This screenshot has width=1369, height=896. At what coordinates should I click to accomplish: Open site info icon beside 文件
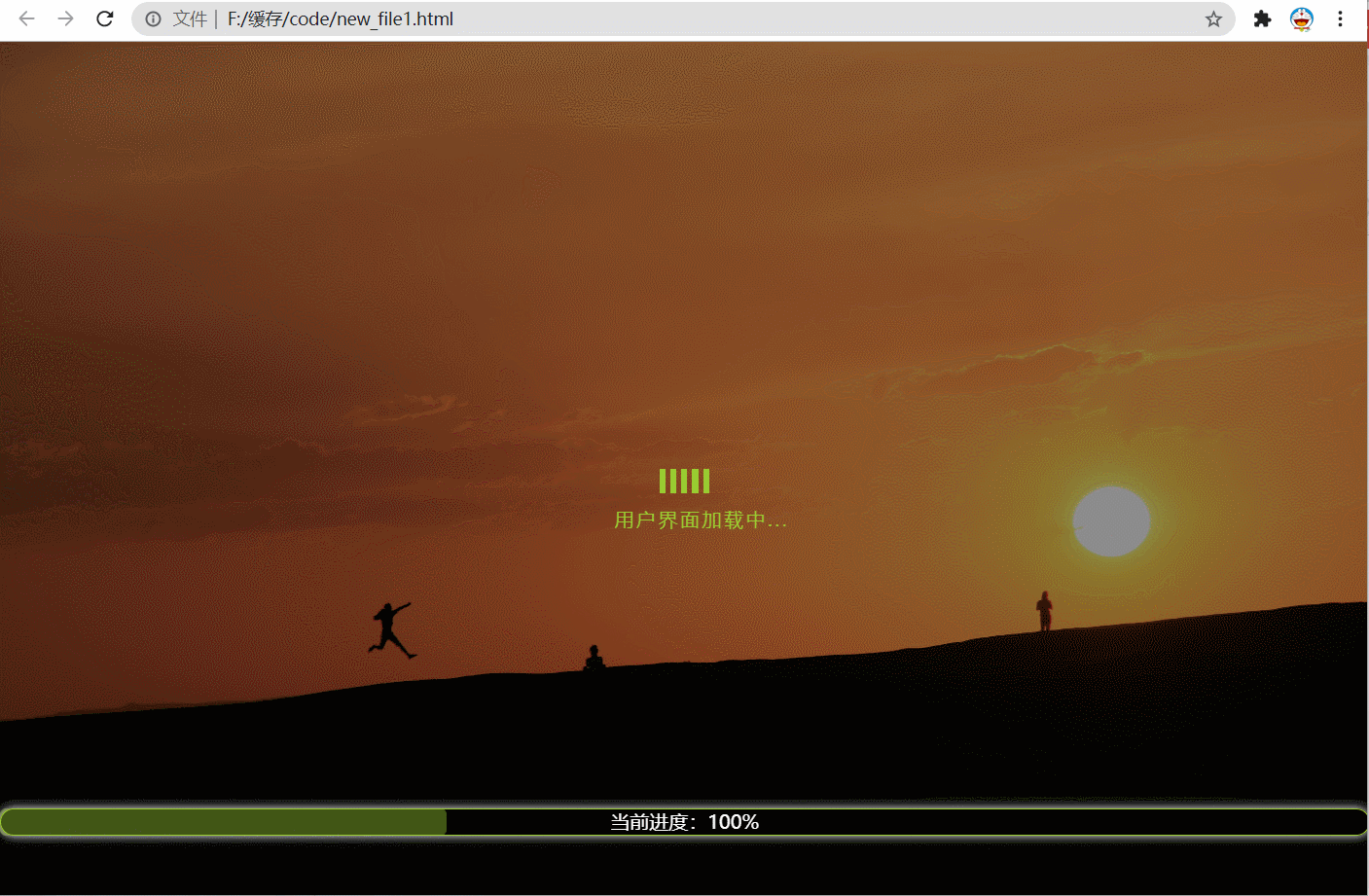(153, 18)
